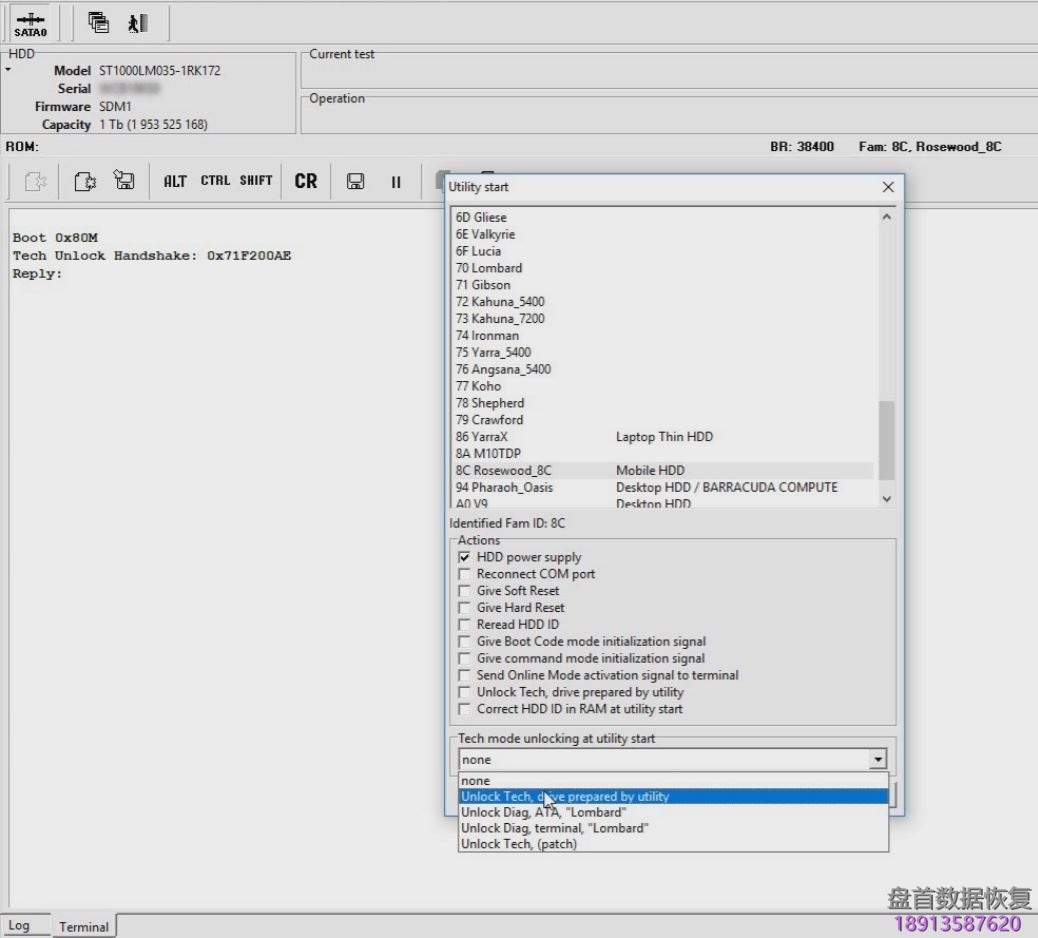Click the pause terminal output icon
This screenshot has width=1038, height=938.
[x=396, y=182]
